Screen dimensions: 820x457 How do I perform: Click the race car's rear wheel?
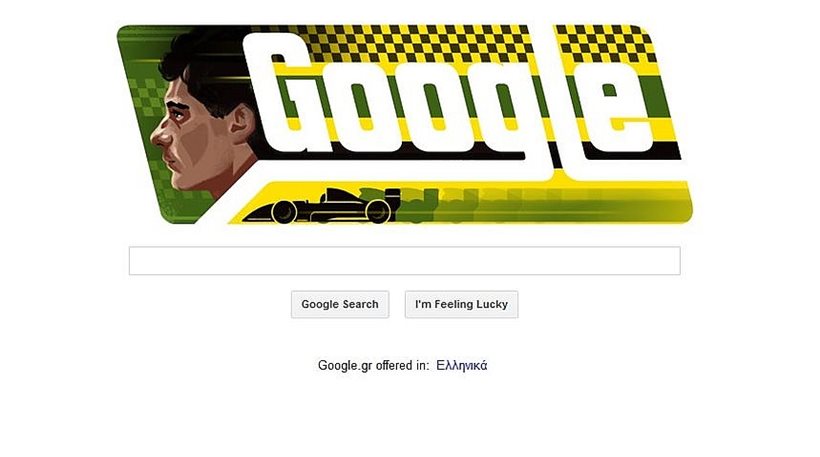[x=378, y=211]
